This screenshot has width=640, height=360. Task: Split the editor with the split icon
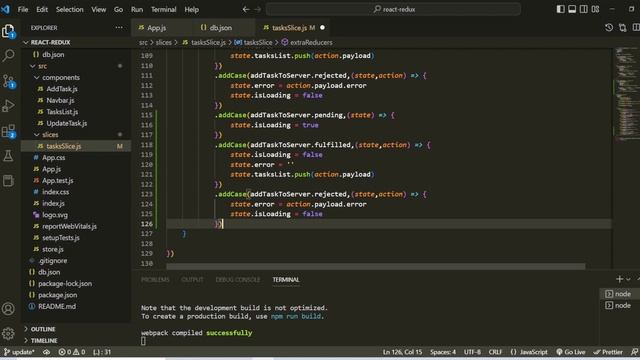[x=636, y=27]
